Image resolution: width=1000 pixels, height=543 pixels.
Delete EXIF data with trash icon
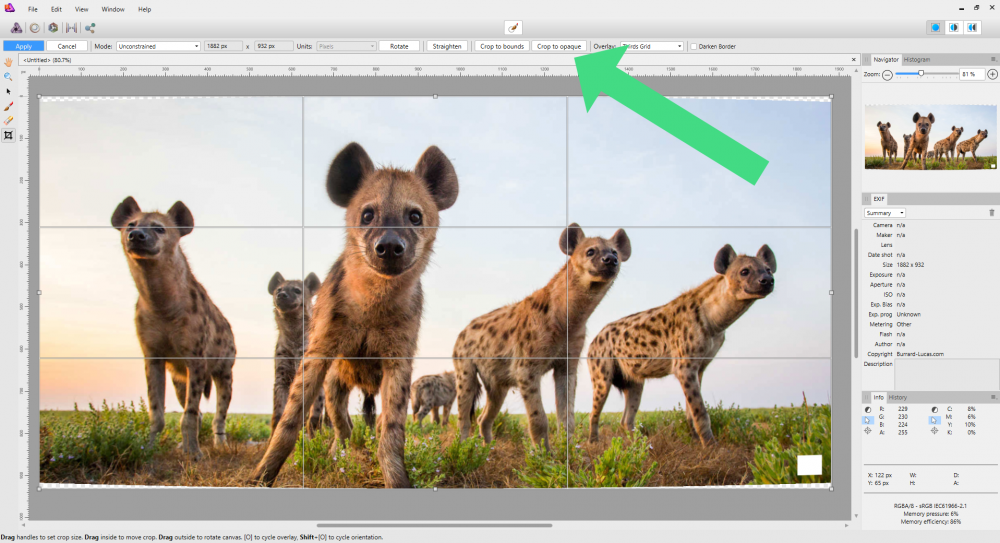(x=991, y=213)
